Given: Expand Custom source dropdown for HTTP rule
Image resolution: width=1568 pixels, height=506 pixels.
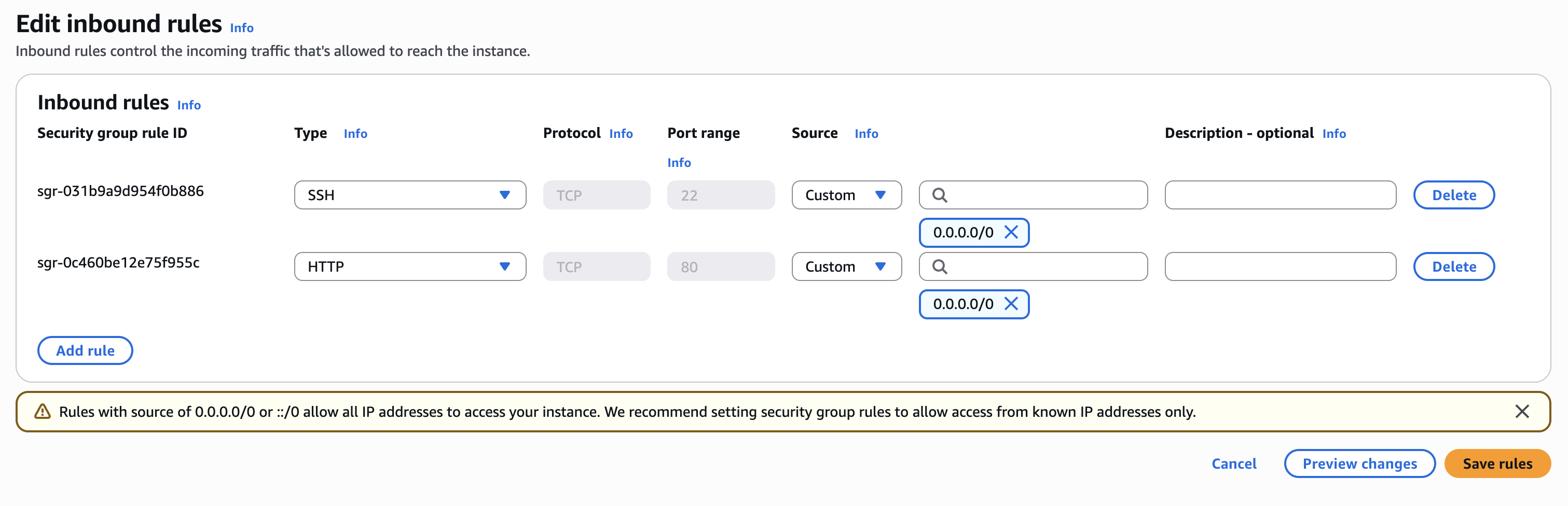Looking at the screenshot, I should pyautogui.click(x=846, y=267).
